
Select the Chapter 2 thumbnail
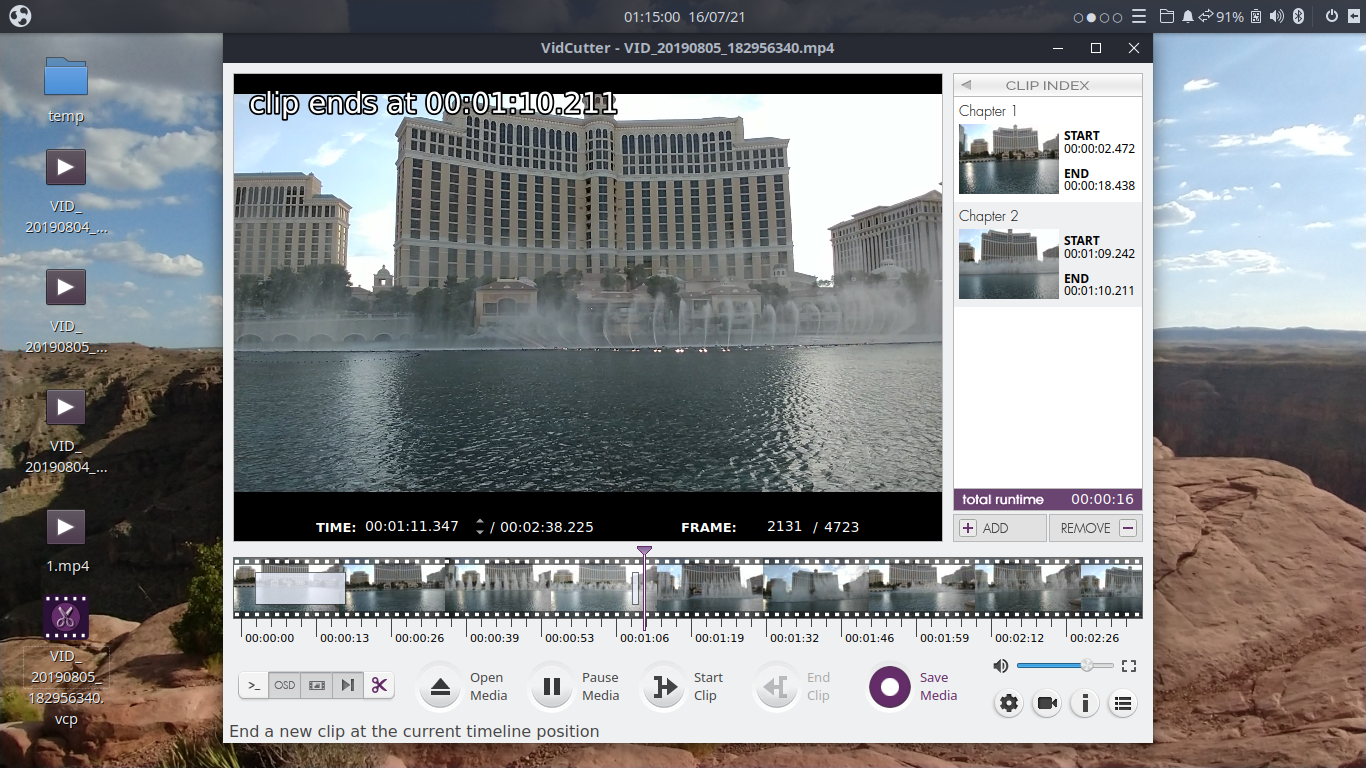tap(1008, 264)
